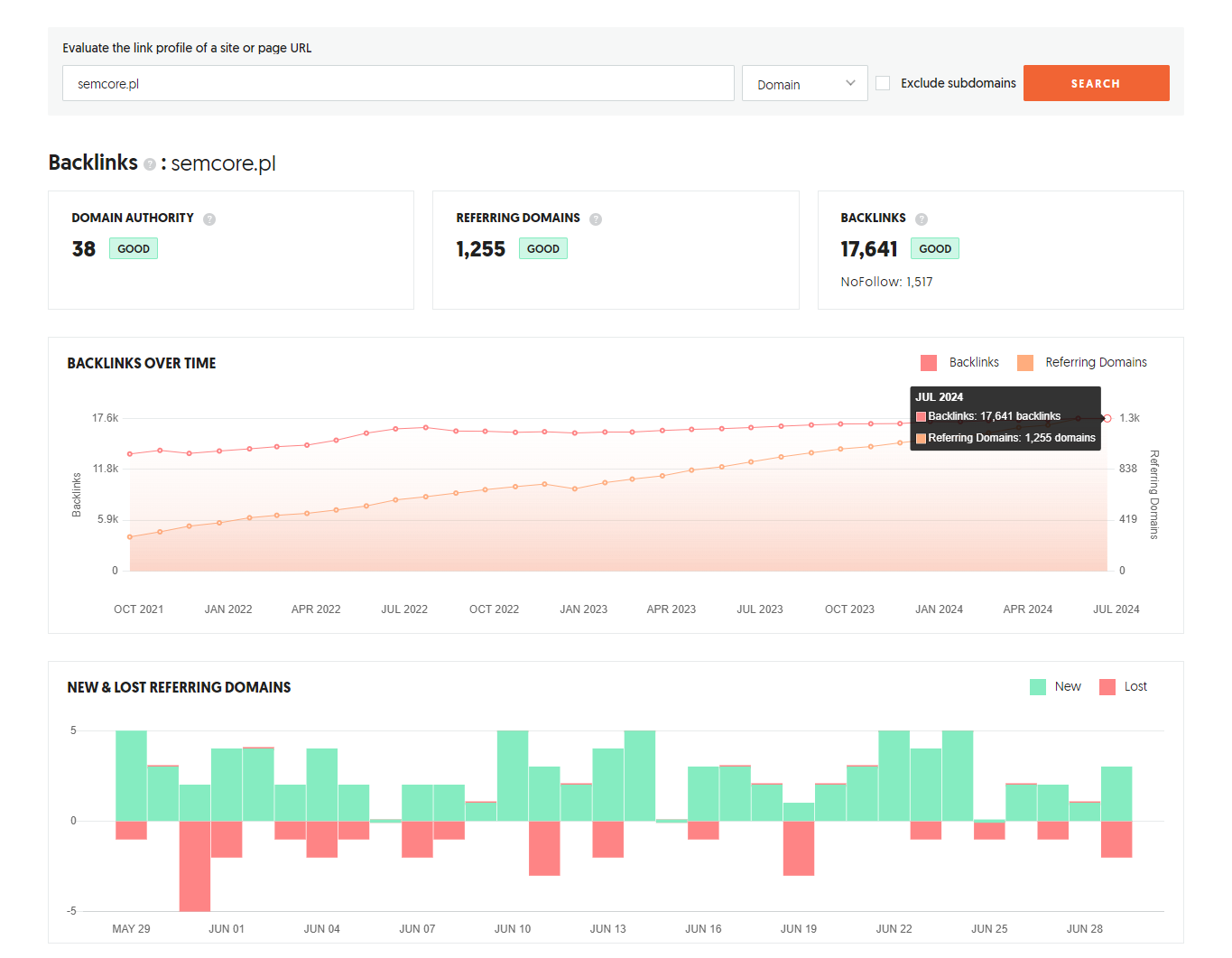Toggle New domains legend swatch
The image size is (1232, 958).
coord(1038,687)
